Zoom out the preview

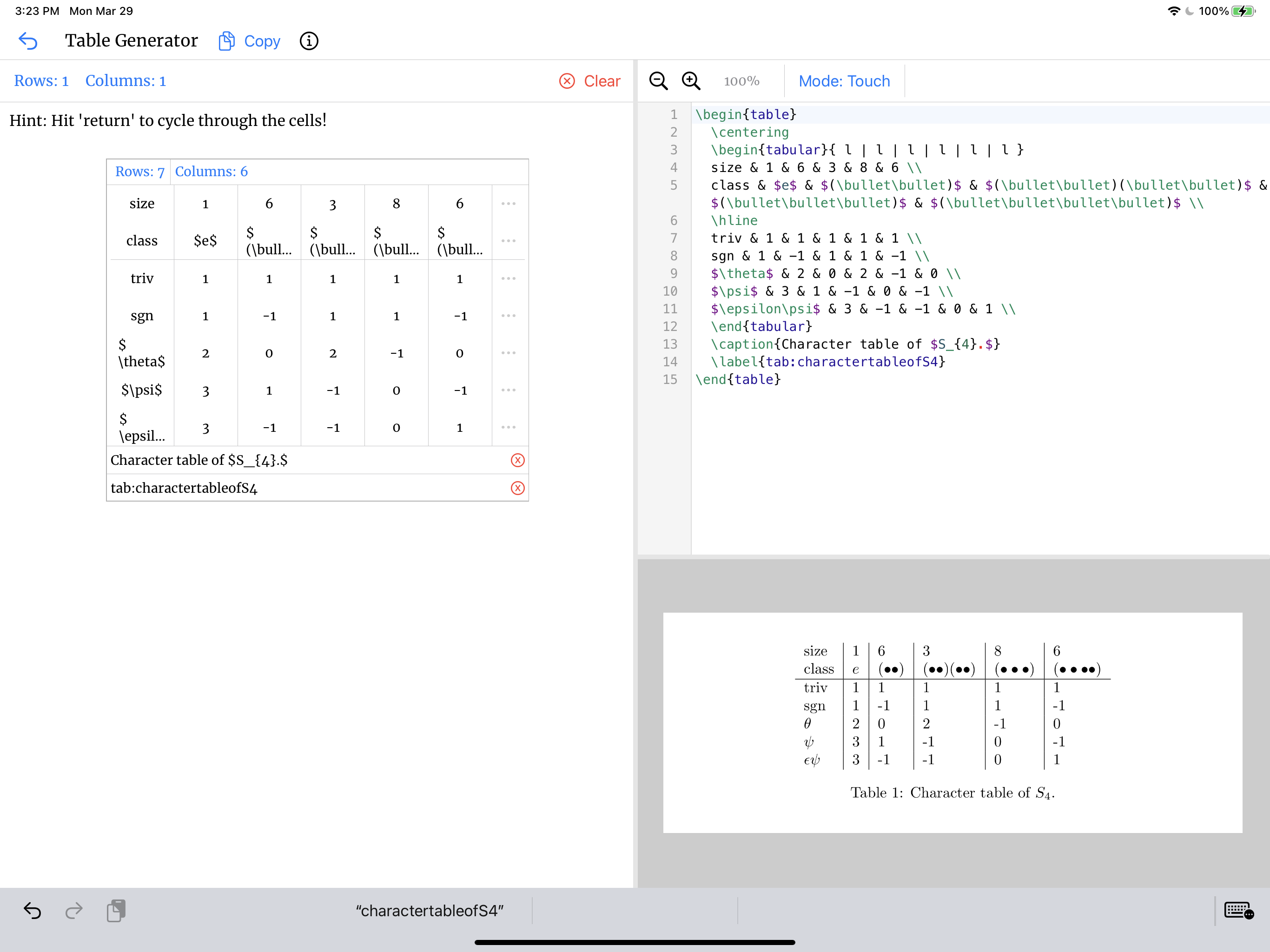coord(659,81)
